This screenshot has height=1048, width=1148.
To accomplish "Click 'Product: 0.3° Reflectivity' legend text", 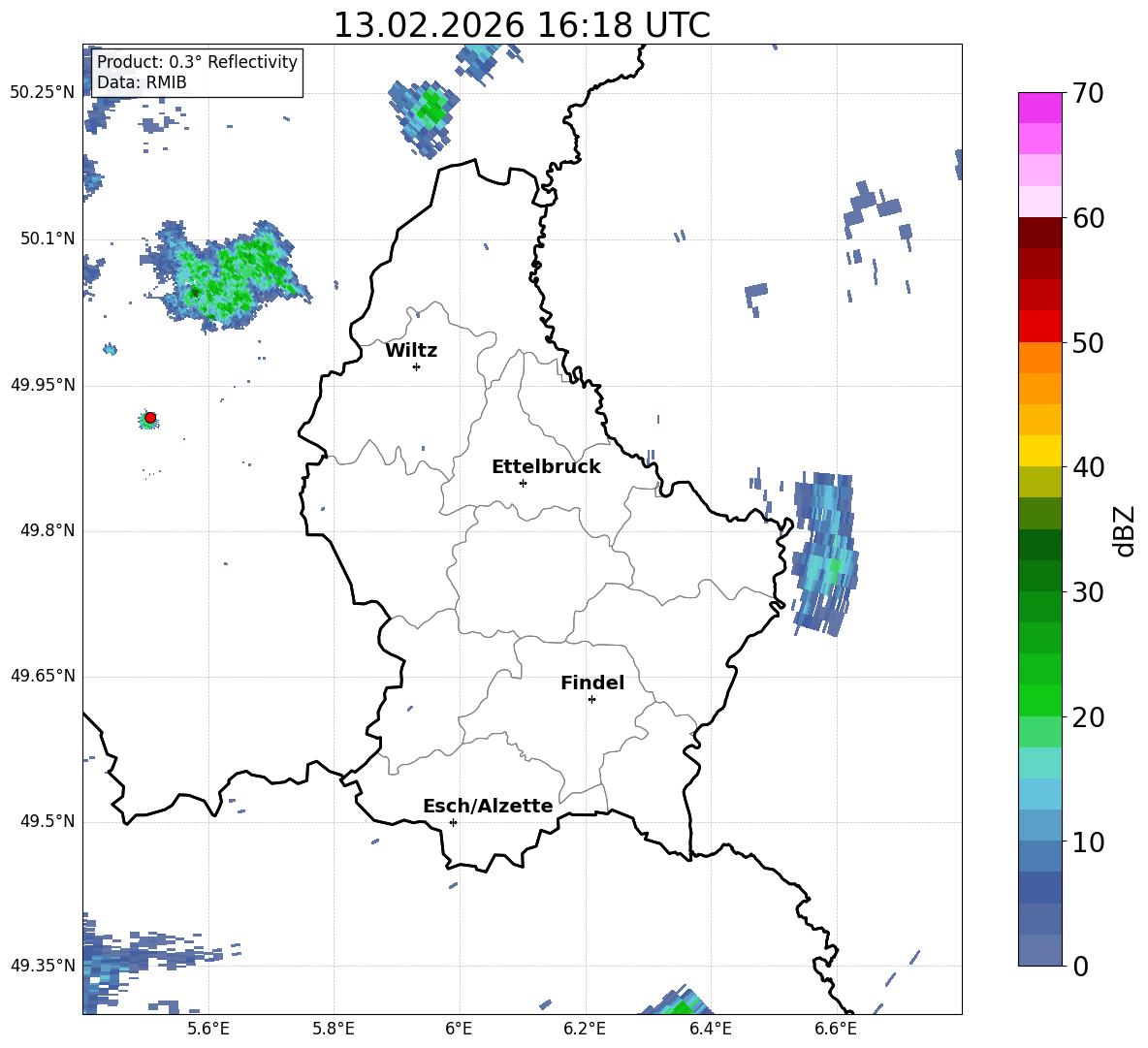I will click(x=197, y=61).
